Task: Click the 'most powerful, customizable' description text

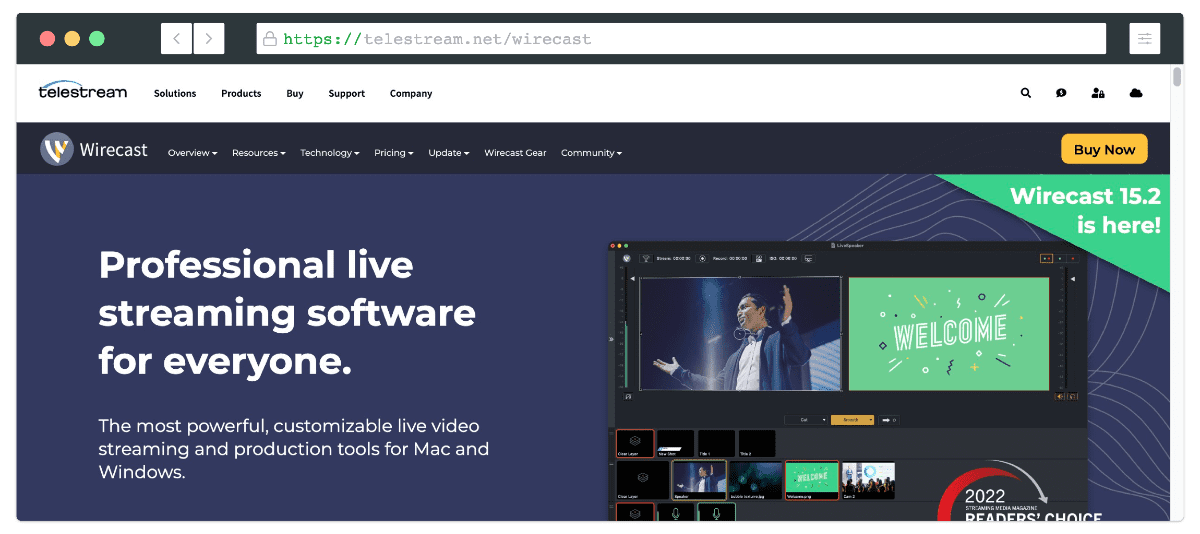Action: [294, 449]
